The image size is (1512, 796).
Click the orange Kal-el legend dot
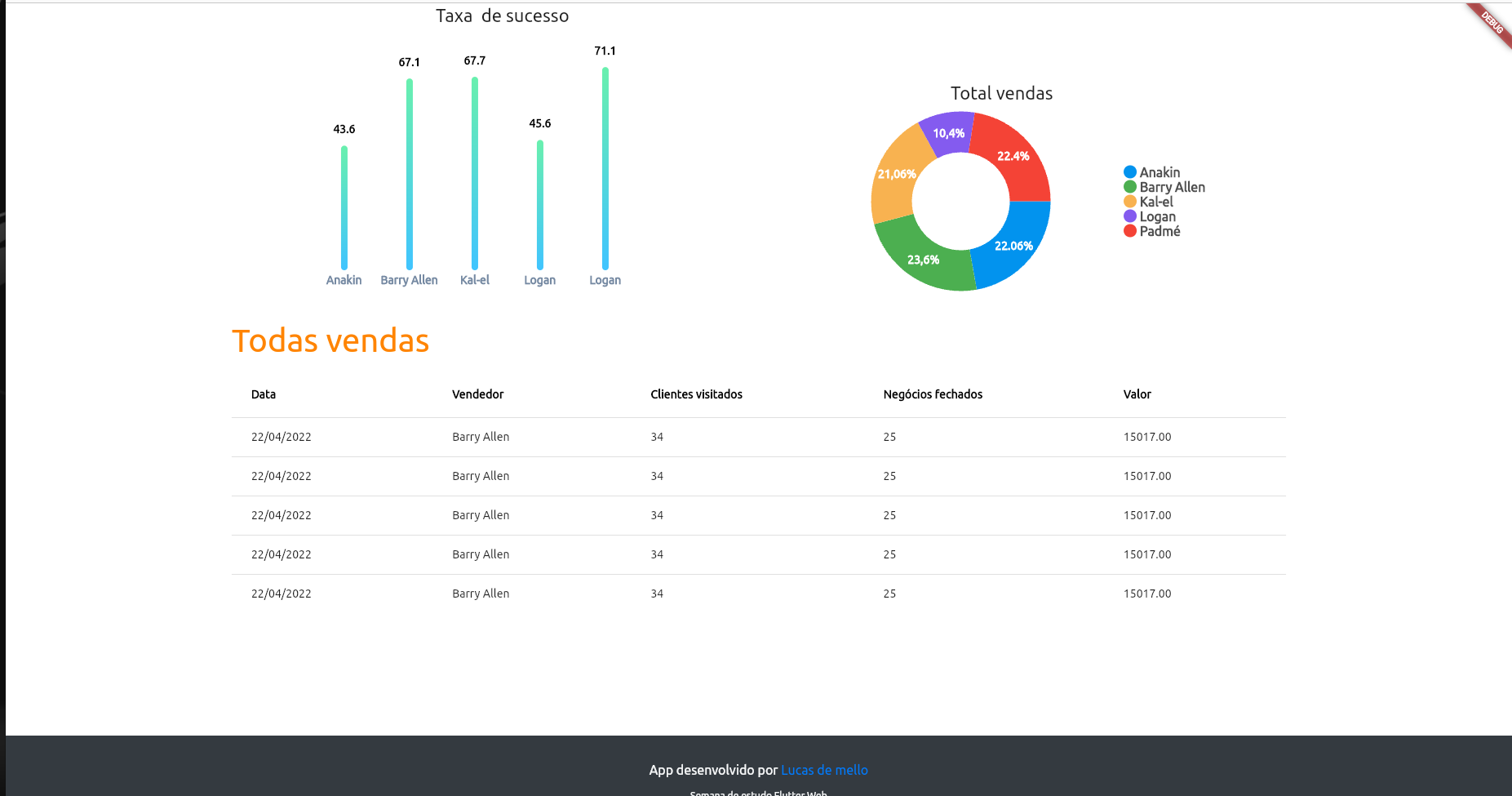click(x=1130, y=202)
